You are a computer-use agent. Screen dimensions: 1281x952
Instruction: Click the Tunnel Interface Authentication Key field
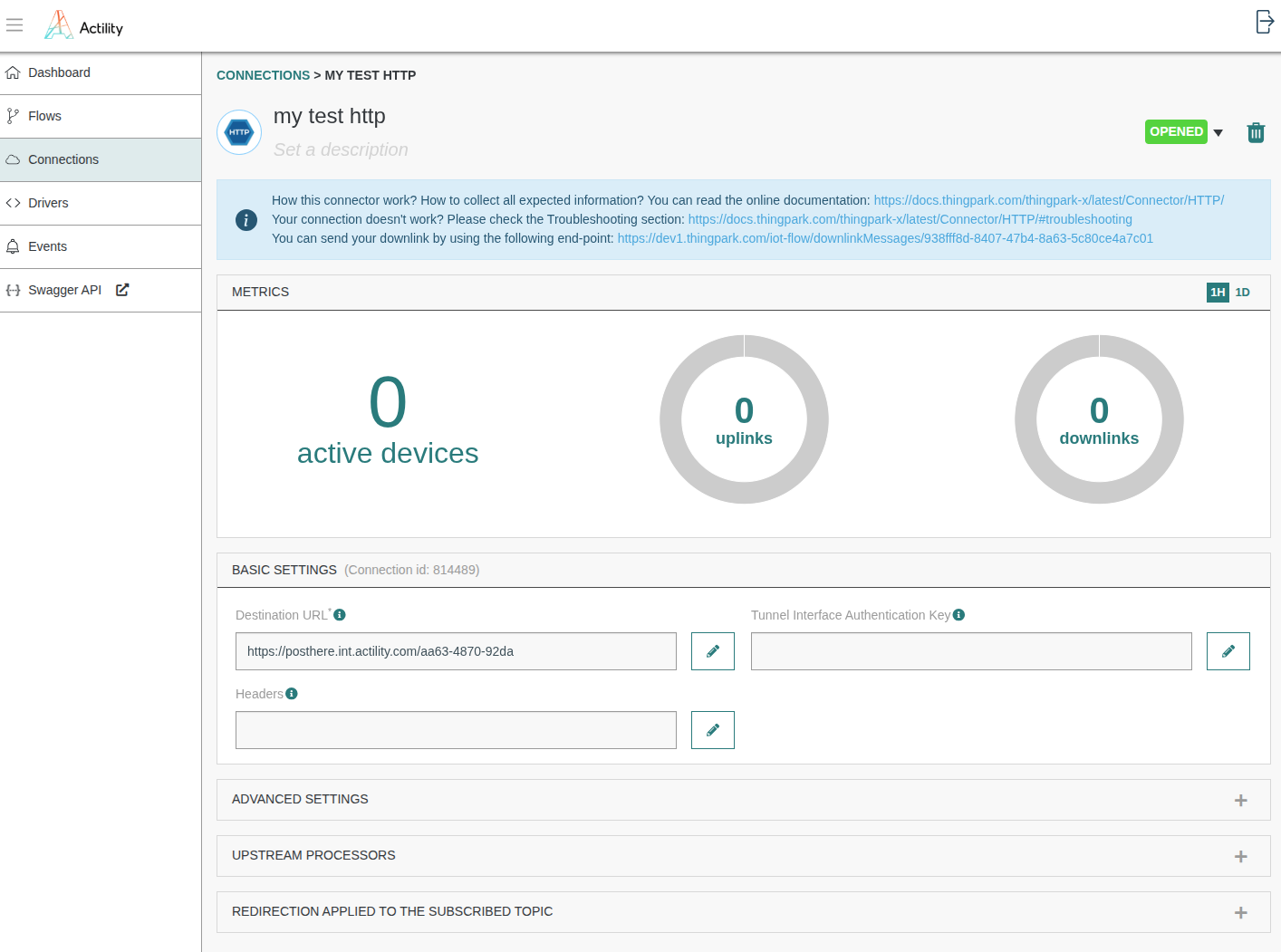[971, 651]
